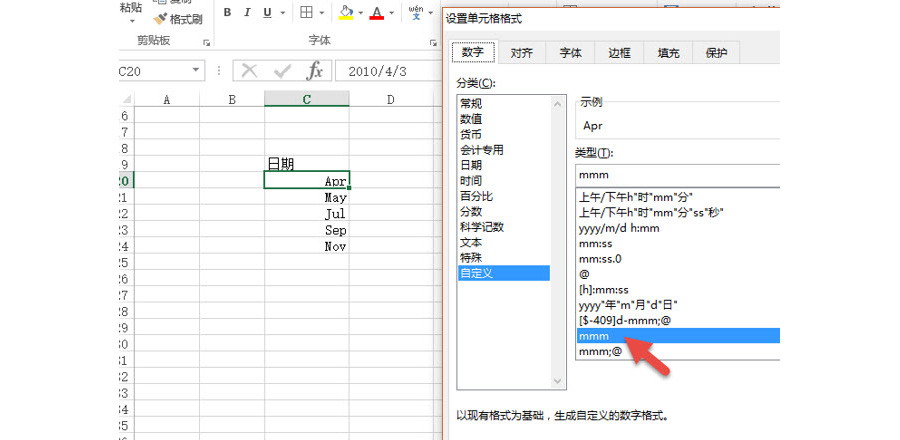The width and height of the screenshot is (900, 440).
Task: Select column A header
Action: coord(167,99)
